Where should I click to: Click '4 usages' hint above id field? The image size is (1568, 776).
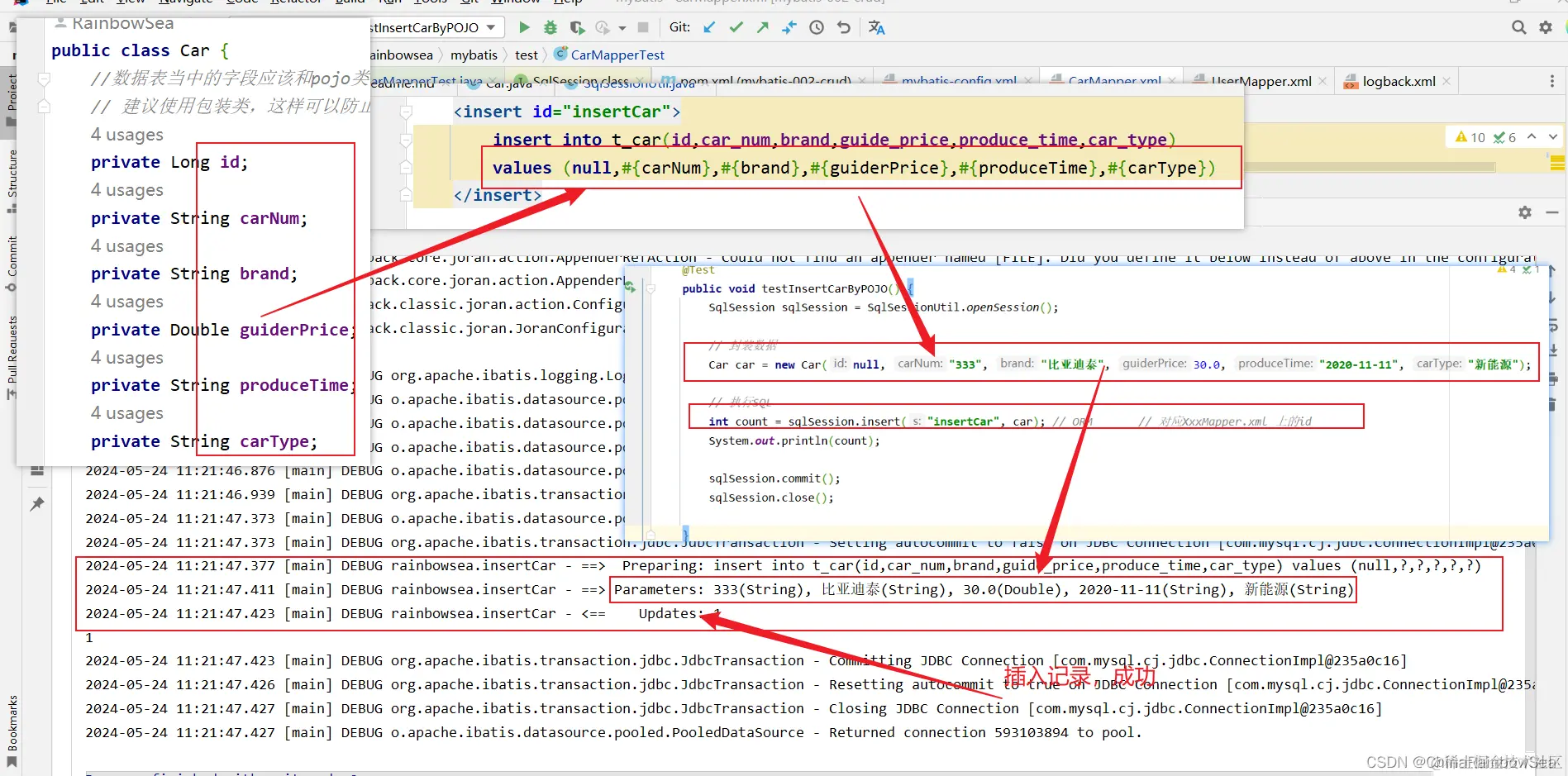[x=127, y=134]
